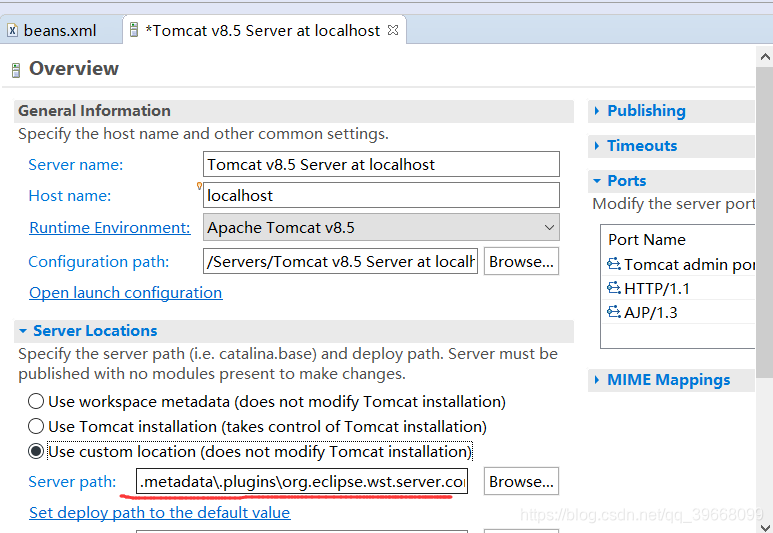Select the Tomcat admin port row

coord(680,265)
